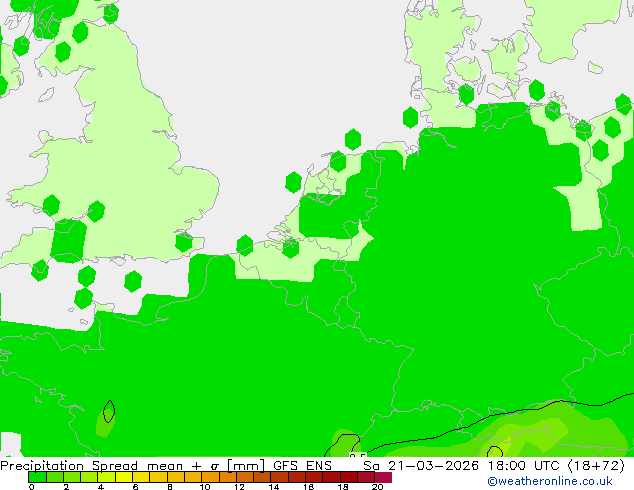Click the orange 10–11 mm legend swatch
Image resolution: width=634 pixels, height=490 pixels.
click(x=210, y=477)
